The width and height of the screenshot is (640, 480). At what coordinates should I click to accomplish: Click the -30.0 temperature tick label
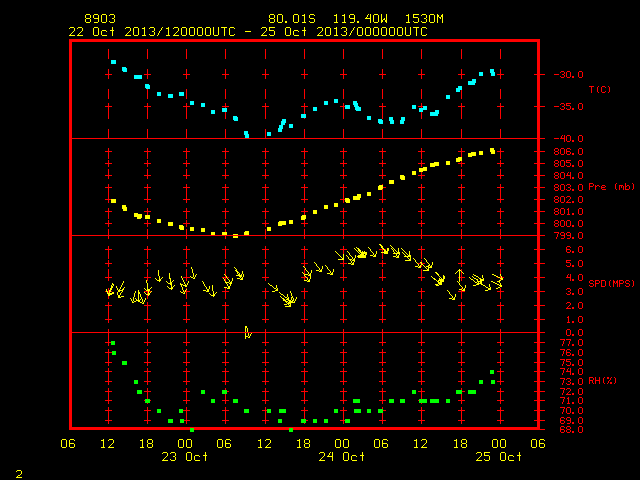pos(569,75)
